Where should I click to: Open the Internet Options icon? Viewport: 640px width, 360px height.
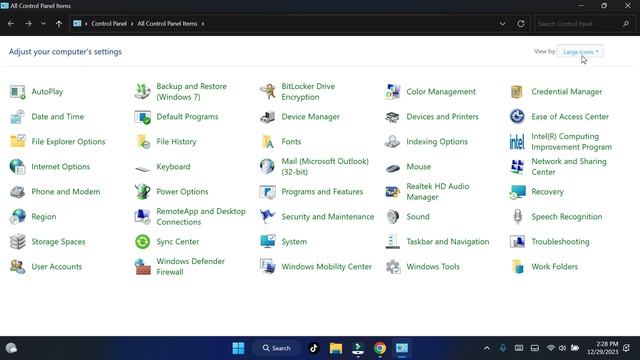pos(18,167)
